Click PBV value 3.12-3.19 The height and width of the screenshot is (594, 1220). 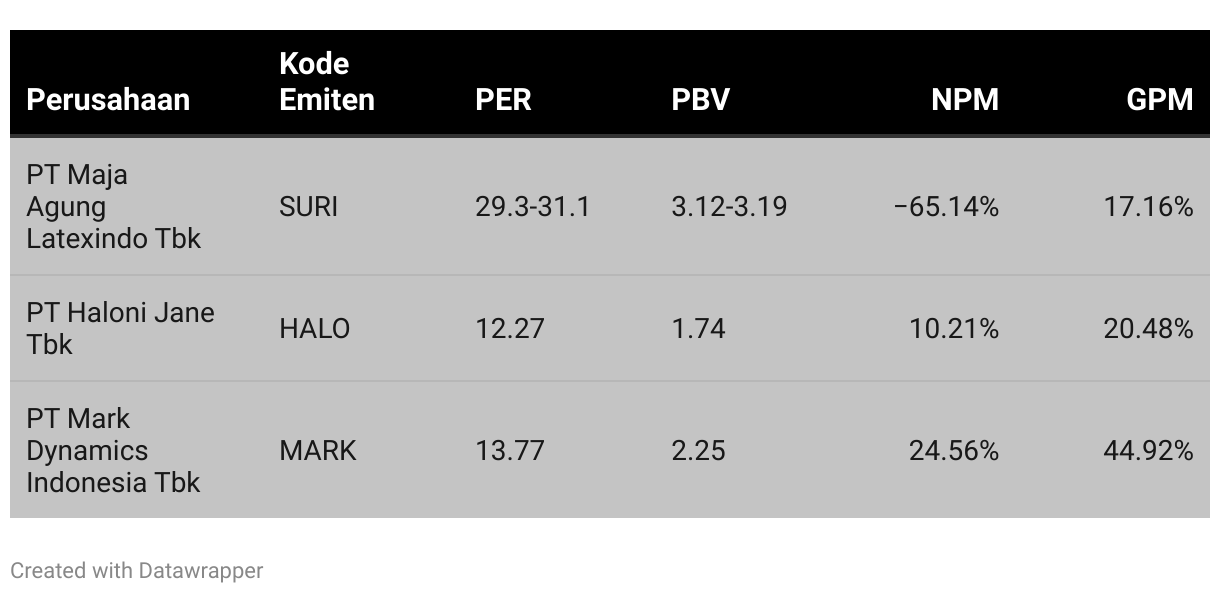(729, 207)
